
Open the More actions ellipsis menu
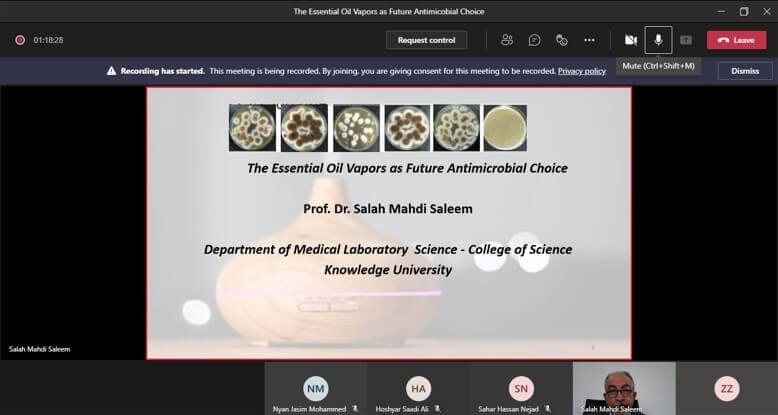[x=589, y=40]
